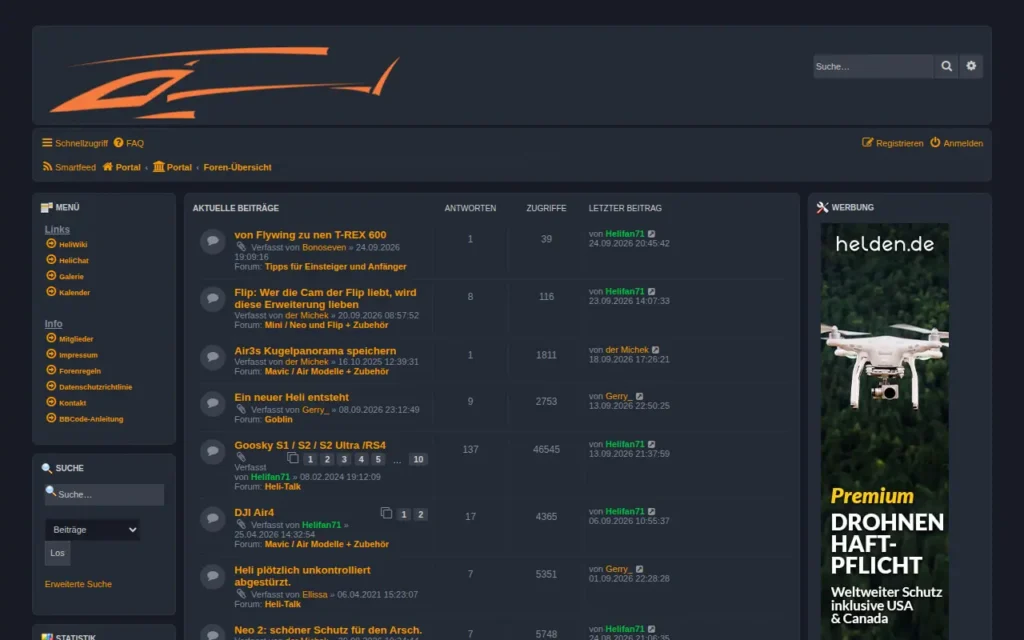Click the Registrieren link

tap(893, 143)
